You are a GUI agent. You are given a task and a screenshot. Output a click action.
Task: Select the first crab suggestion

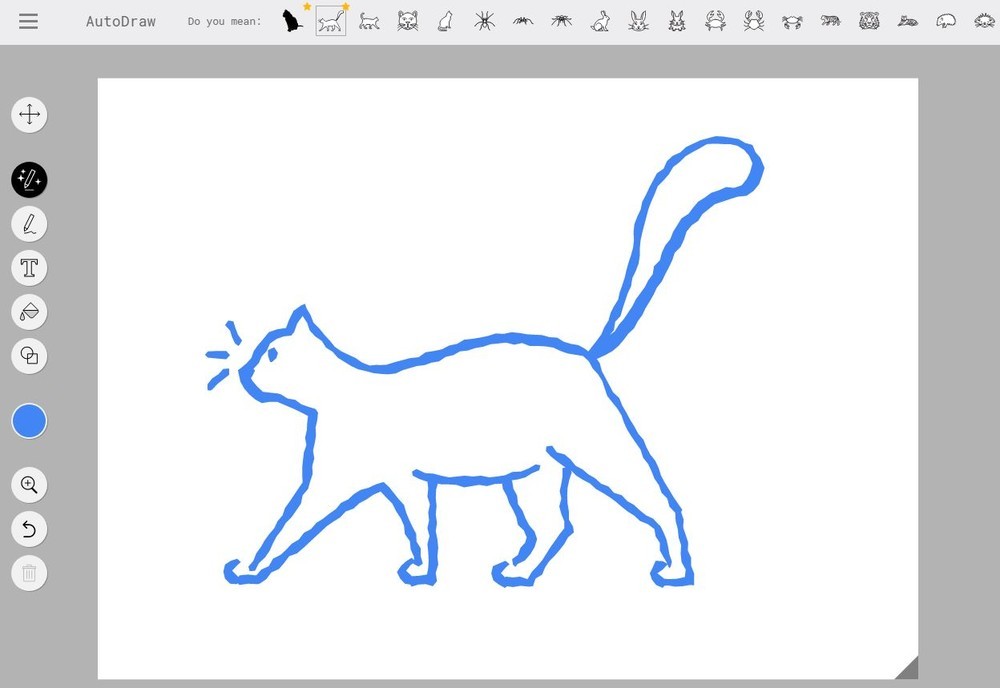(x=715, y=20)
